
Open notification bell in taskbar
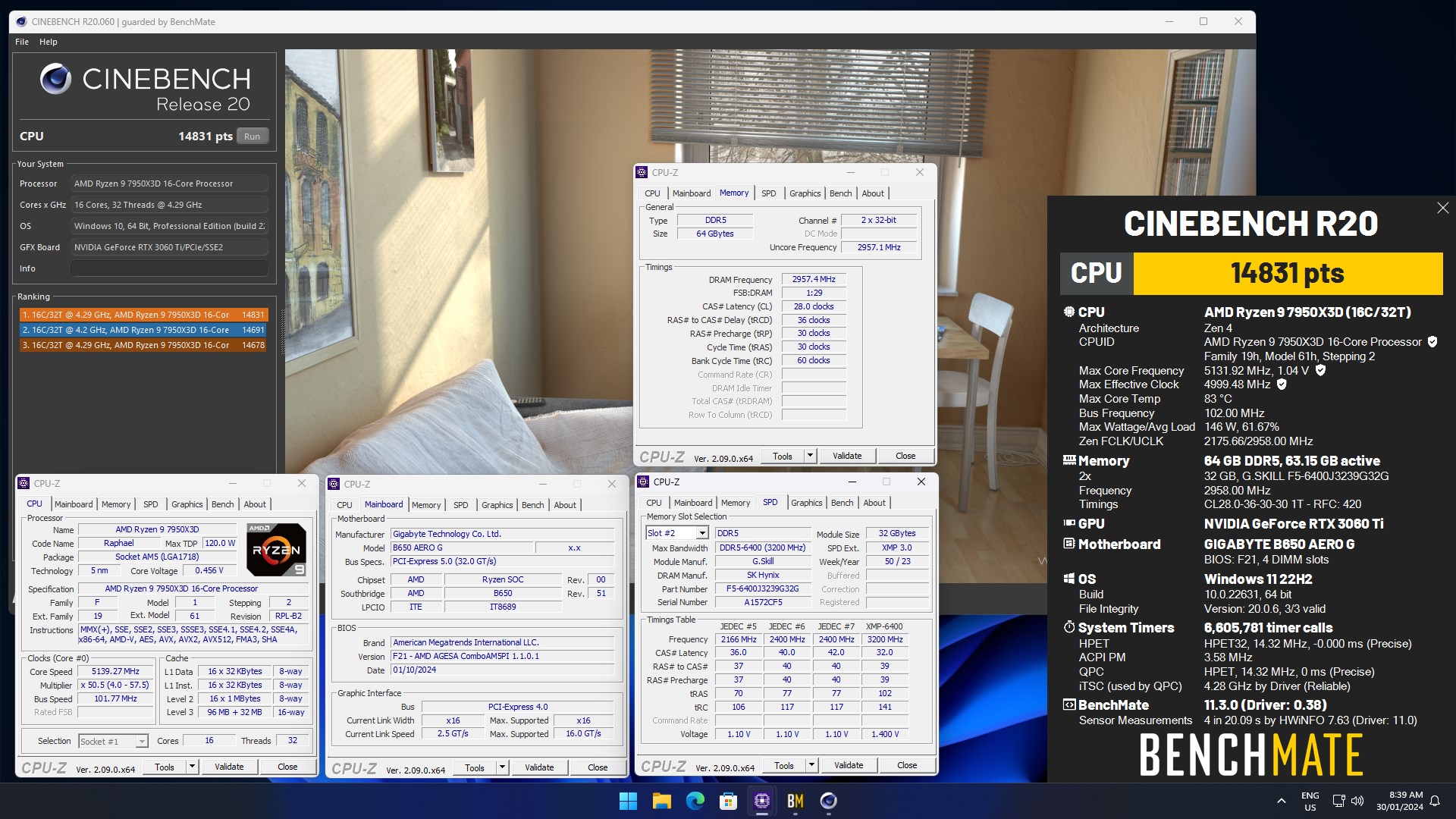1435,801
